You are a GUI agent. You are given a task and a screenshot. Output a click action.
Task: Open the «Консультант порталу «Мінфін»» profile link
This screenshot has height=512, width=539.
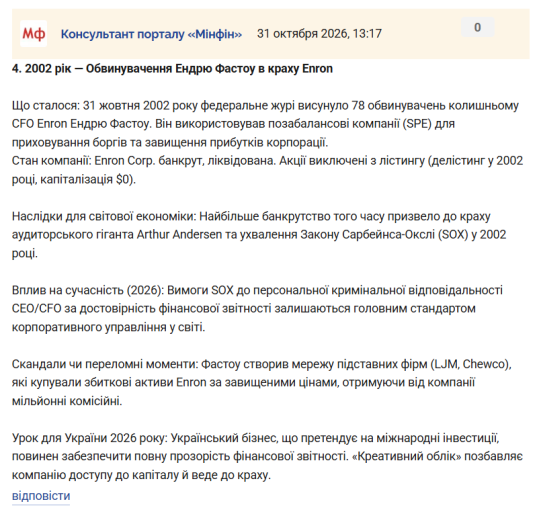tap(151, 34)
